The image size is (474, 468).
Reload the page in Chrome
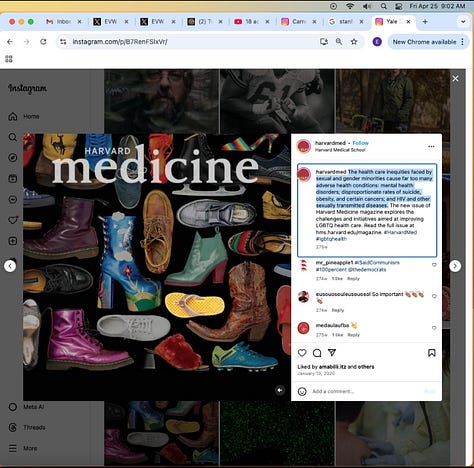pos(43,42)
